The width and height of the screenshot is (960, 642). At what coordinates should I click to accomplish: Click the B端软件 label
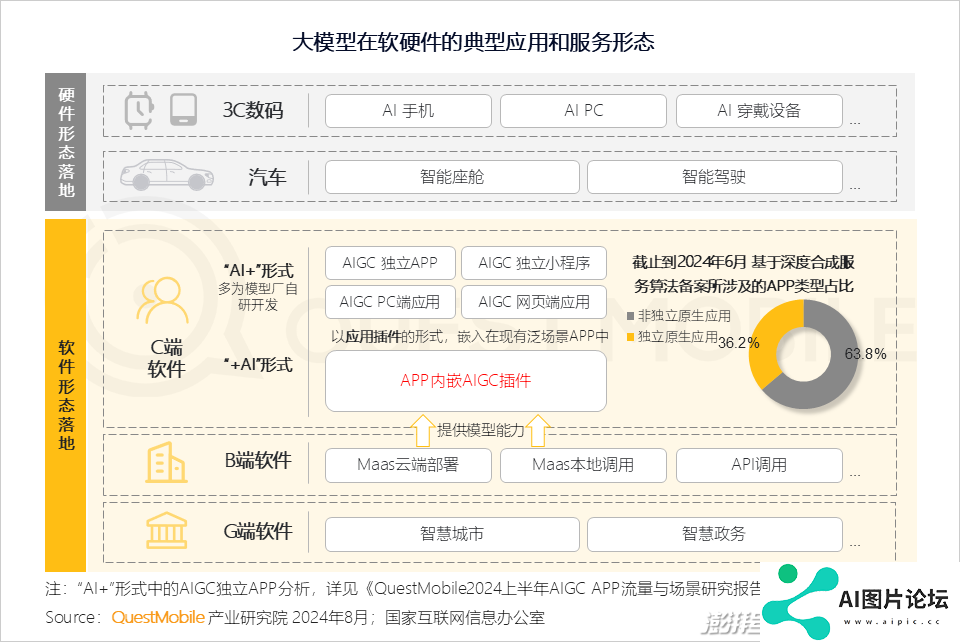pyautogui.click(x=258, y=461)
